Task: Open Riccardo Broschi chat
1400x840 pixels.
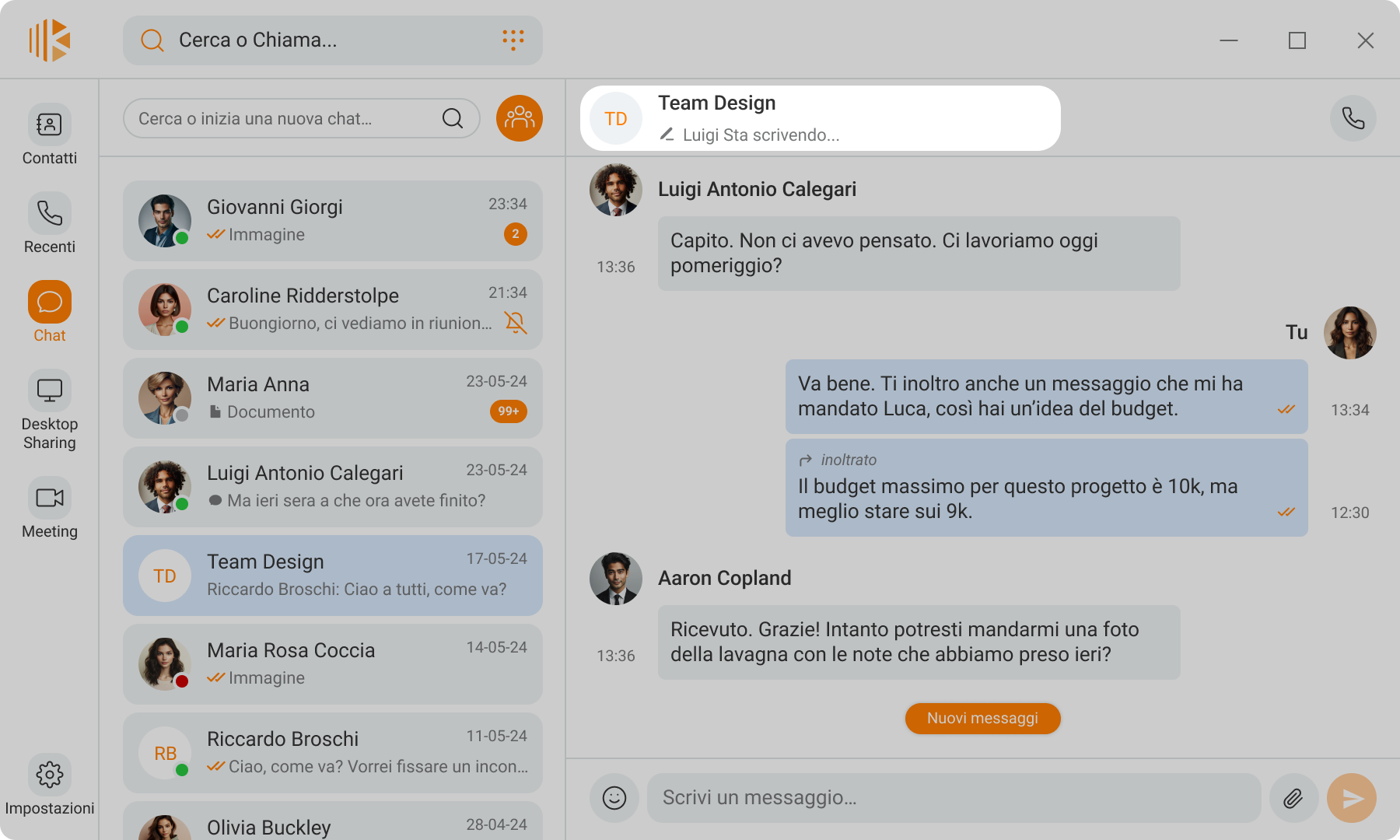Action: [333, 753]
